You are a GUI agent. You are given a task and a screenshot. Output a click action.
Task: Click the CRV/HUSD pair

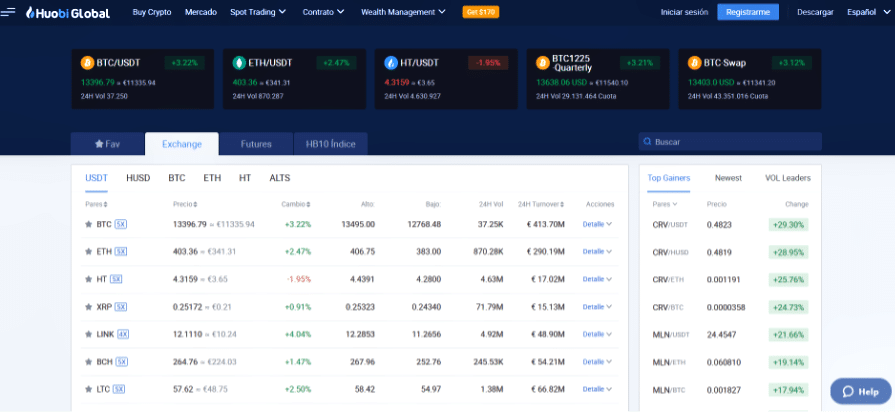pos(671,252)
